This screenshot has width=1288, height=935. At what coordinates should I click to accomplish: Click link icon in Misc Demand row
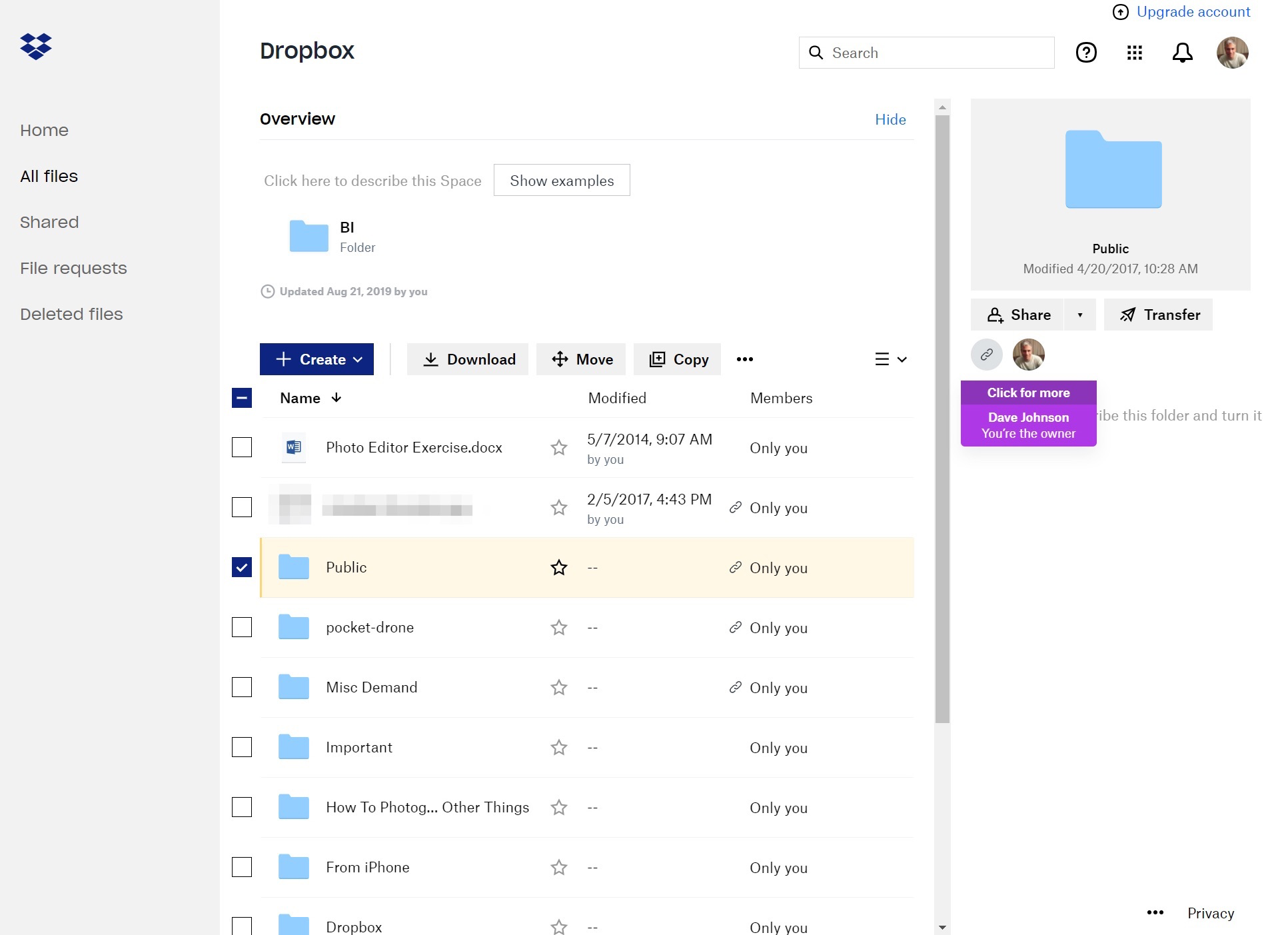(x=735, y=687)
